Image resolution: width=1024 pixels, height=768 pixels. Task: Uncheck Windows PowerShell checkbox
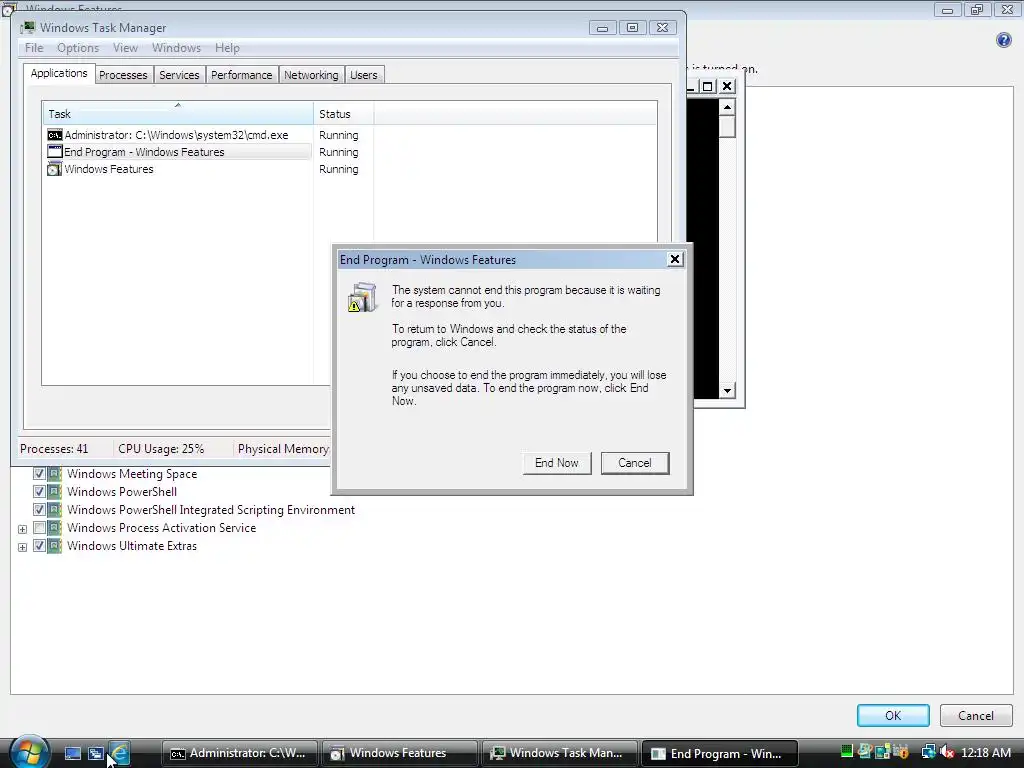point(39,492)
